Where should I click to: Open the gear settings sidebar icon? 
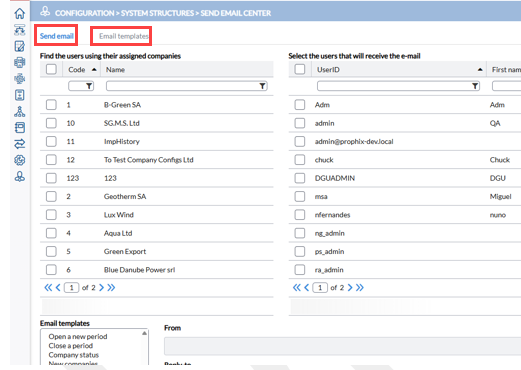pyautogui.click(x=20, y=160)
